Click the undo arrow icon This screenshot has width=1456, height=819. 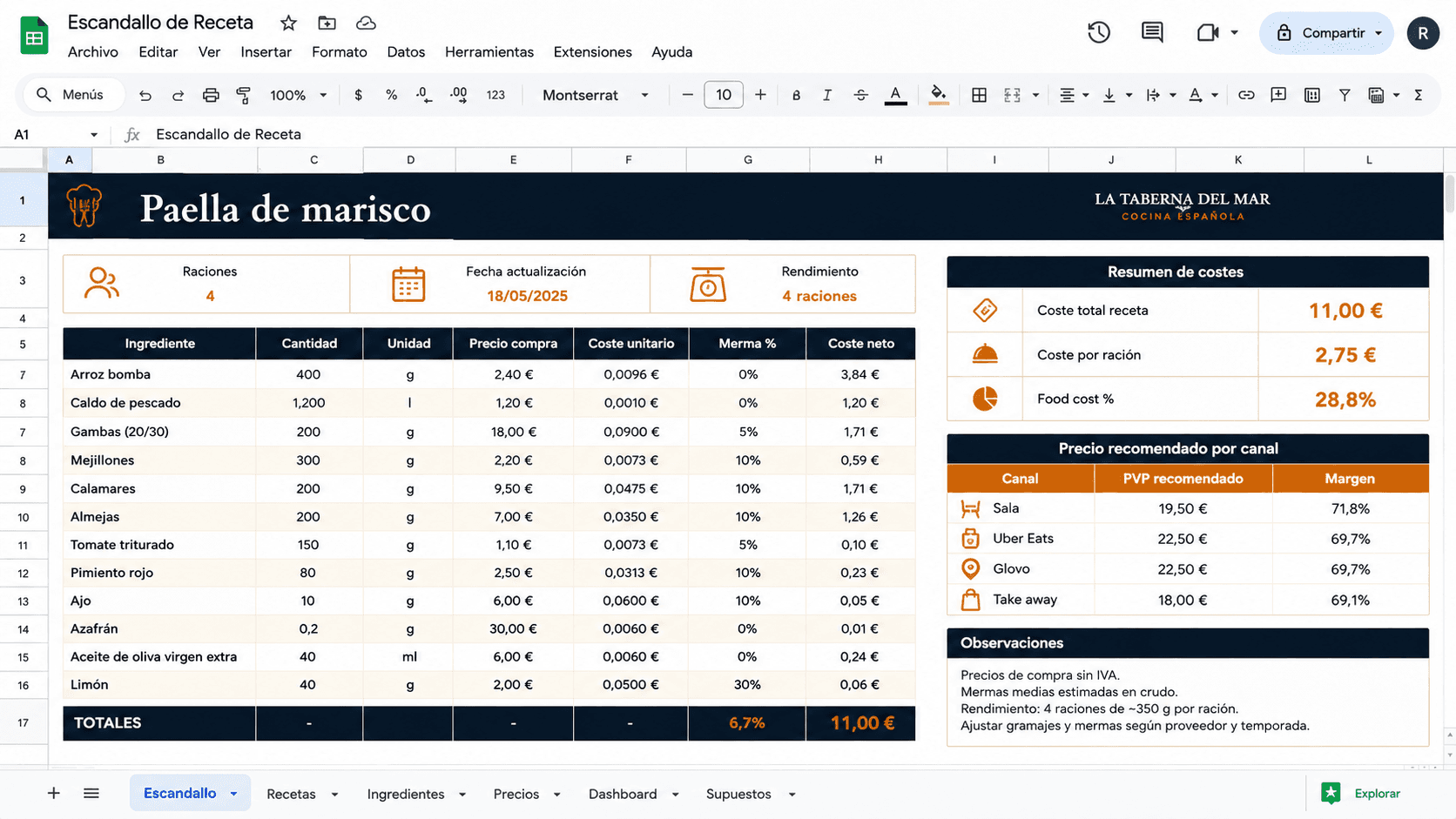[x=145, y=95]
